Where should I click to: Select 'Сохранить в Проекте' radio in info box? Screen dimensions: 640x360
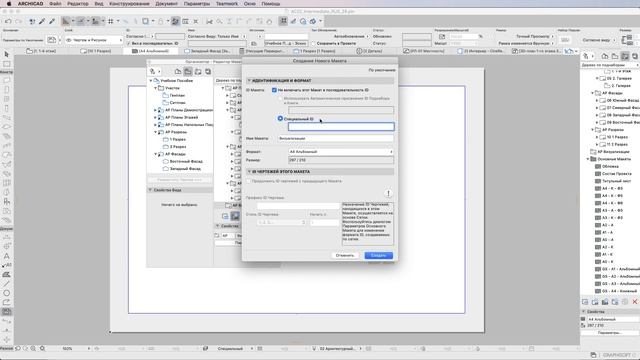pos(313,43)
